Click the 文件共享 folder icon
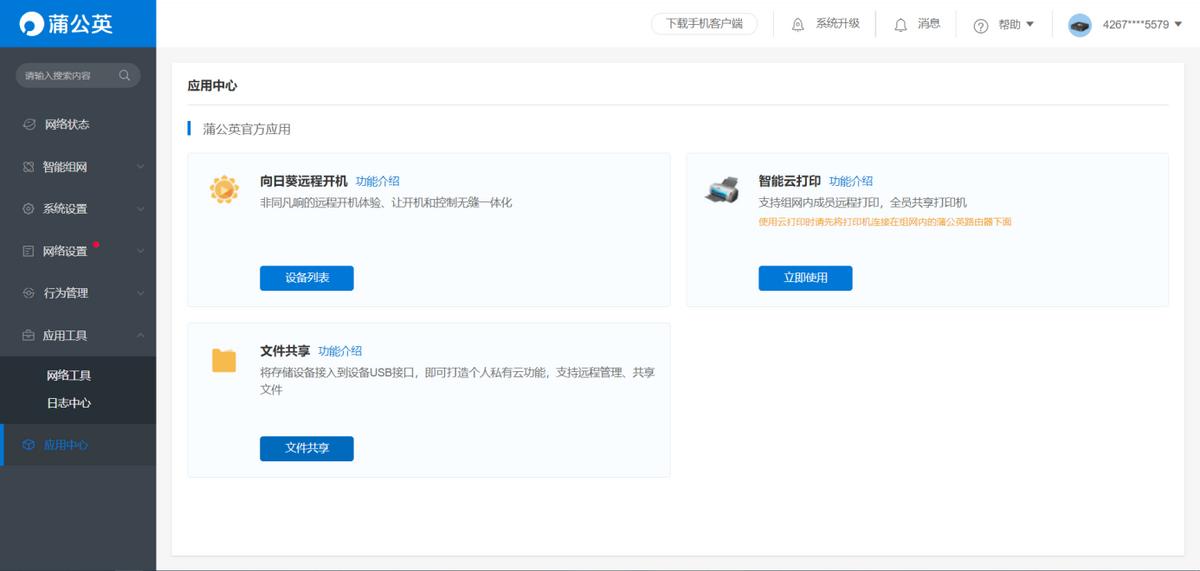 click(x=224, y=361)
